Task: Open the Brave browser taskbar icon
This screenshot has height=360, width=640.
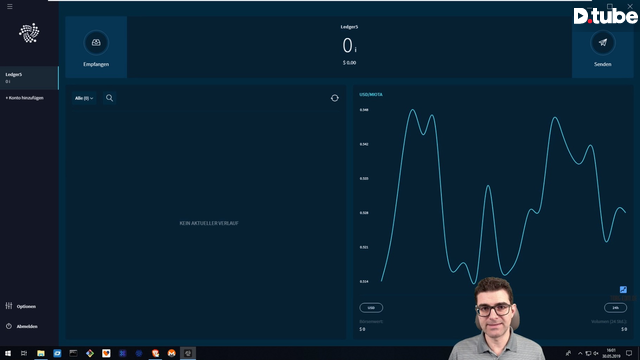Action: point(155,353)
